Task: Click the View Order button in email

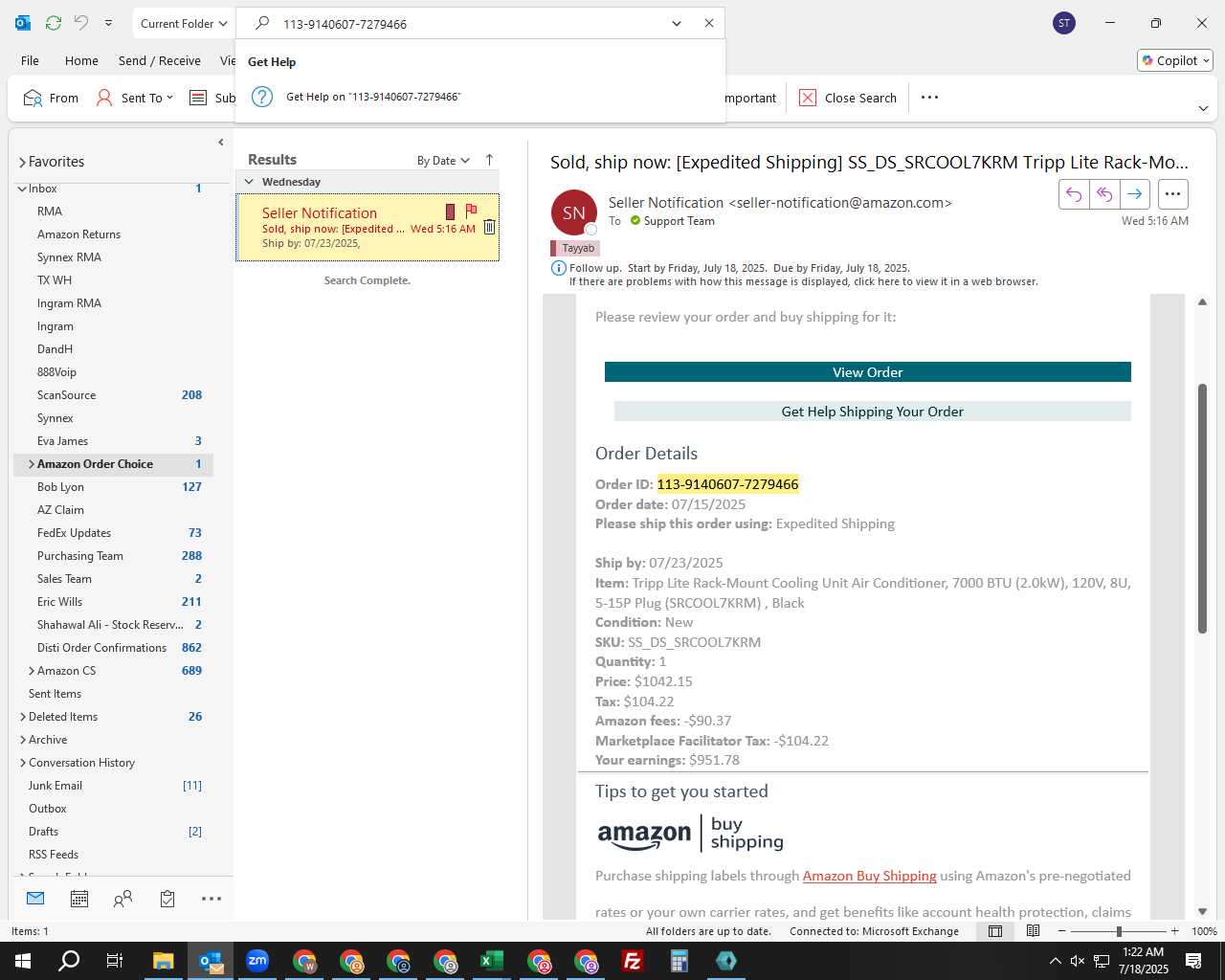Action: (867, 372)
